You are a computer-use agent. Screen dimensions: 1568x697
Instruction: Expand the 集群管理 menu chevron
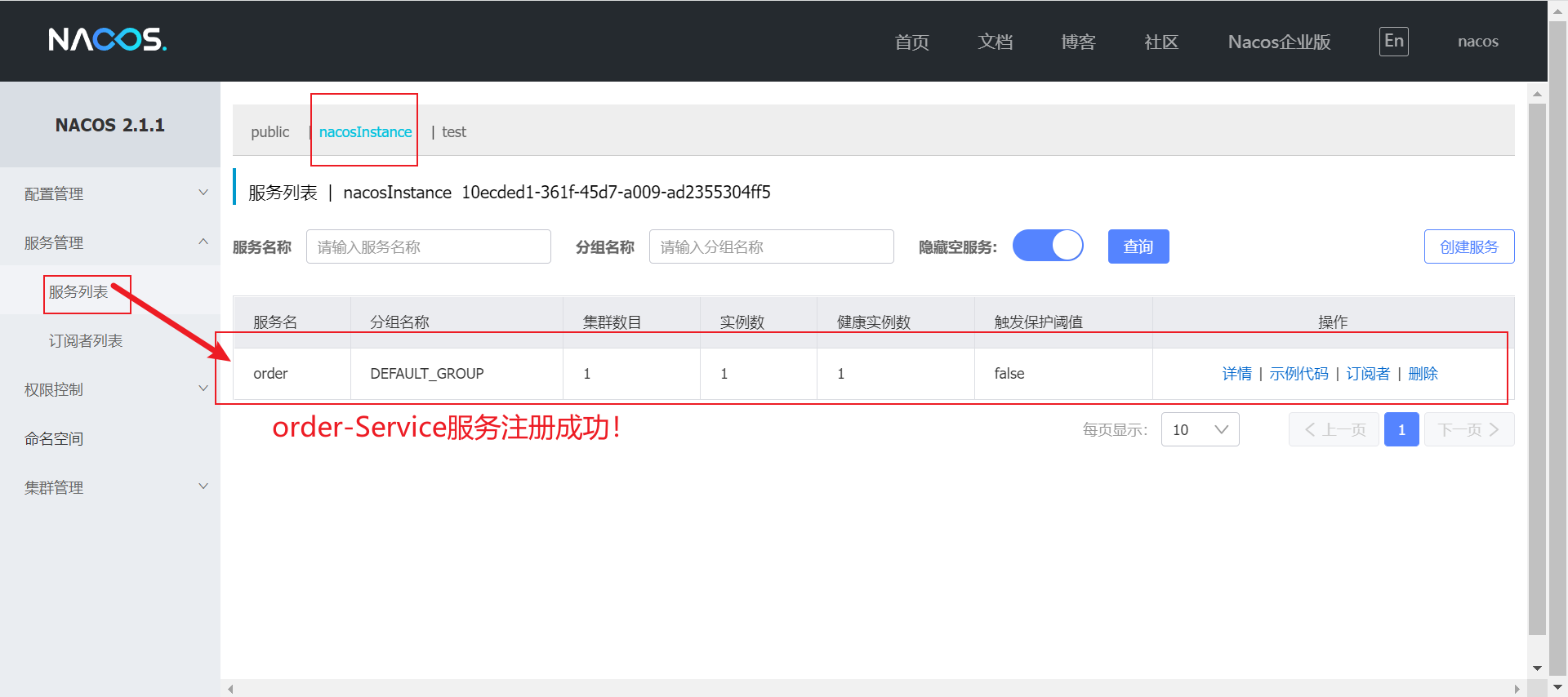203,486
